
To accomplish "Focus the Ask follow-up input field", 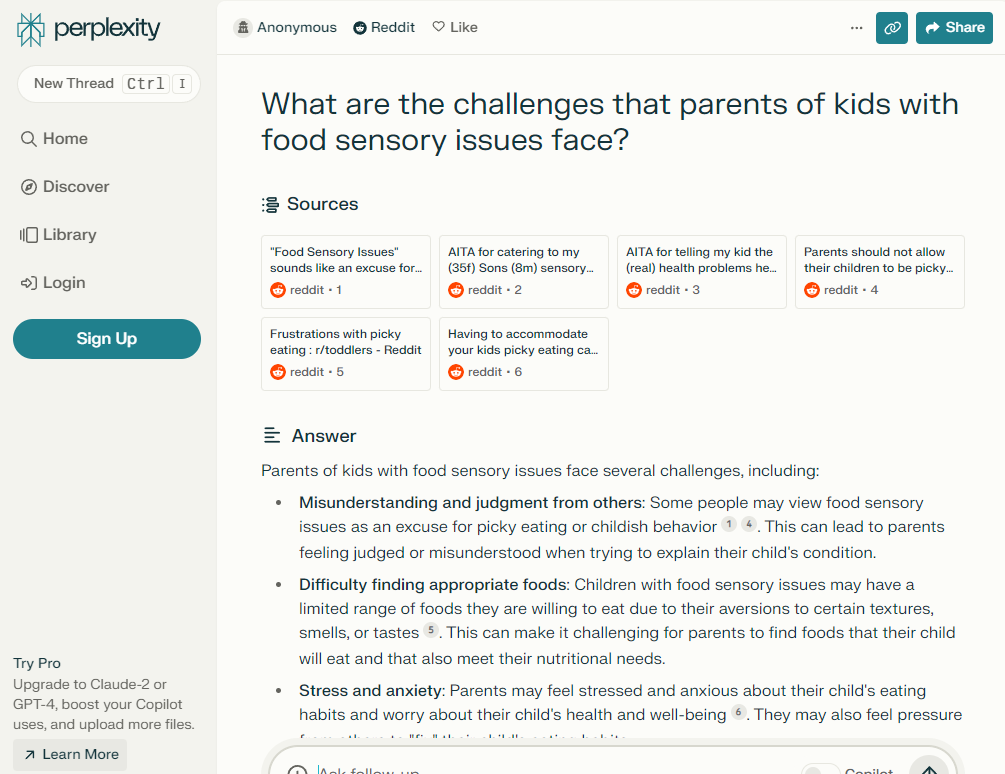I will (x=551, y=769).
